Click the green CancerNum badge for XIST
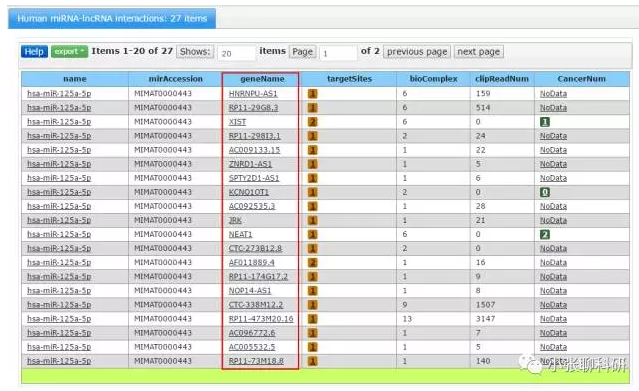Viewport: 639px width, 391px height. point(545,122)
